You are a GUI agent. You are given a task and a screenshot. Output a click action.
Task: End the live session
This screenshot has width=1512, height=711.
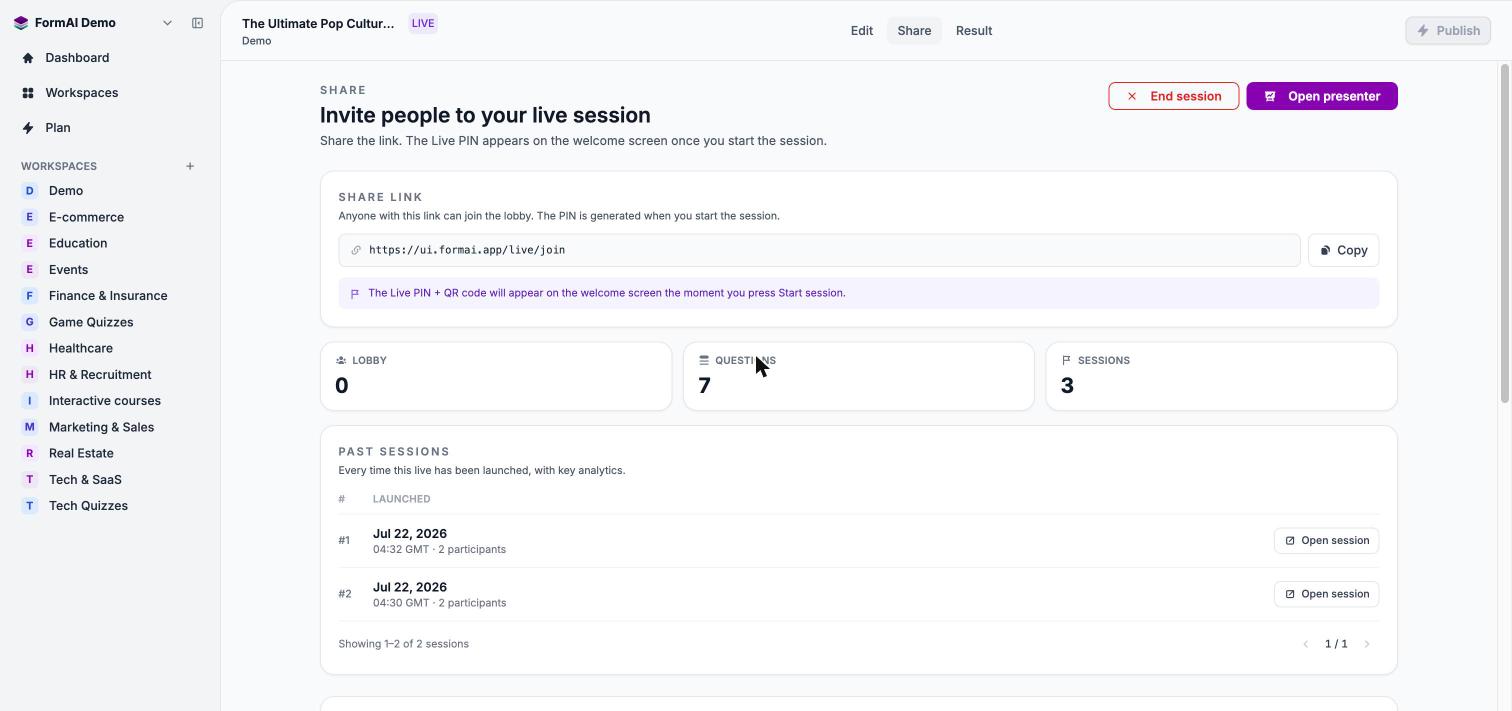pyautogui.click(x=1174, y=96)
